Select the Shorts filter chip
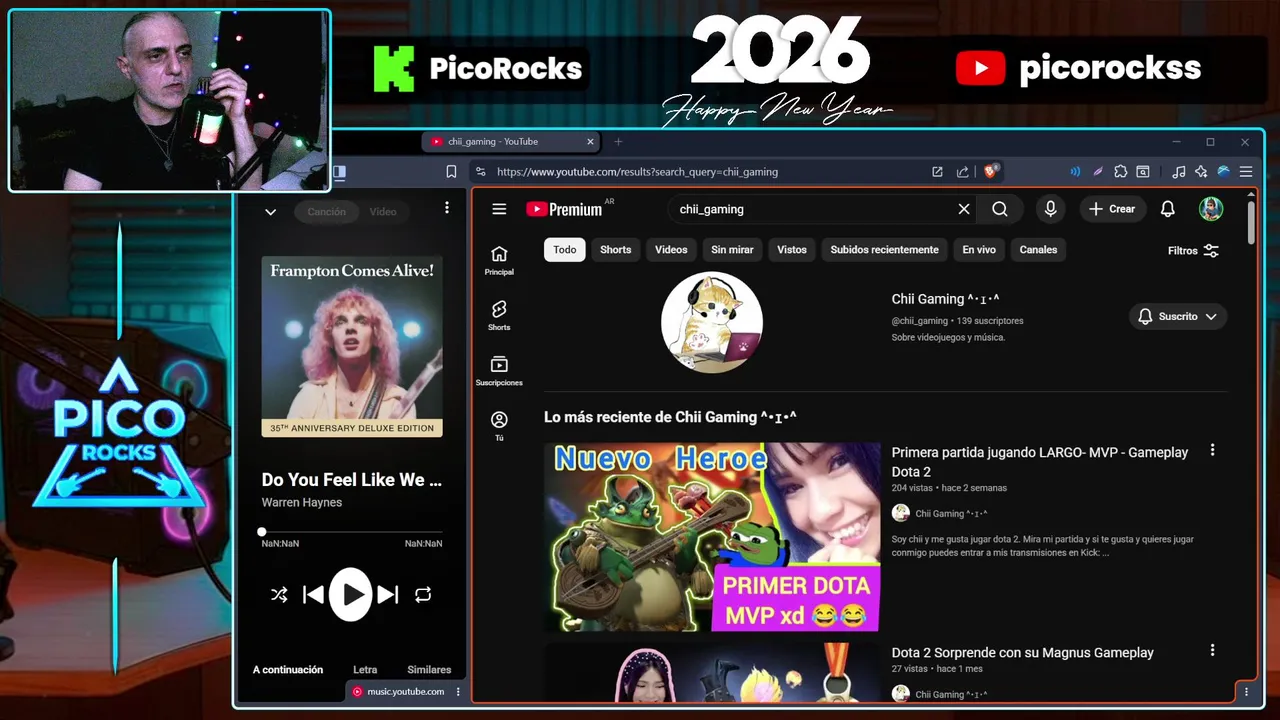This screenshot has height=720, width=1280. pyautogui.click(x=616, y=249)
